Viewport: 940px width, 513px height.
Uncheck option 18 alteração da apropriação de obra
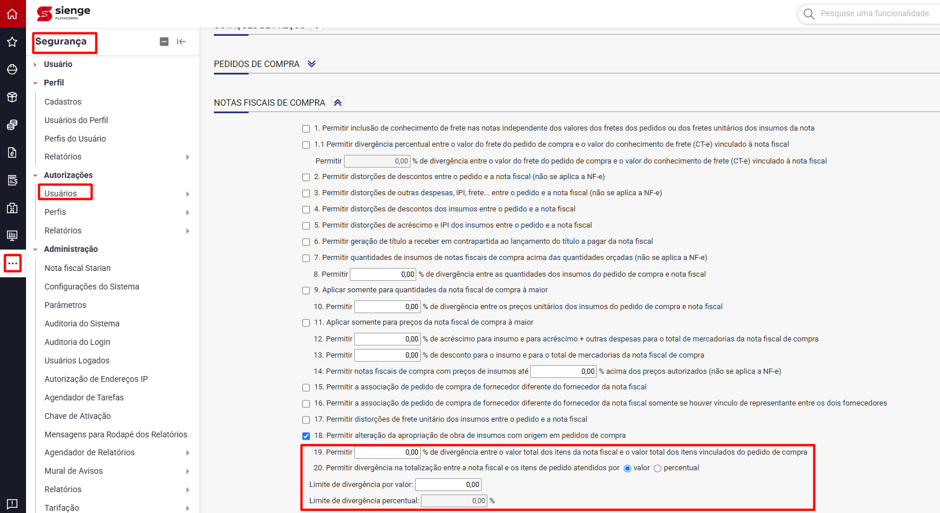[306, 436]
